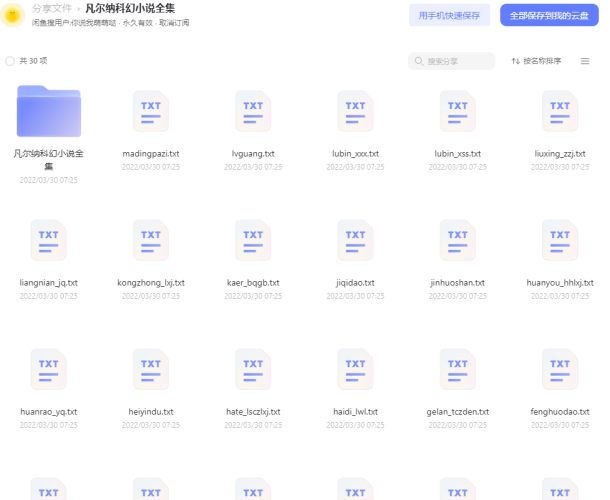Select the file label gelan_tczden.txt
The width and height of the screenshot is (610, 500).
[457, 412]
